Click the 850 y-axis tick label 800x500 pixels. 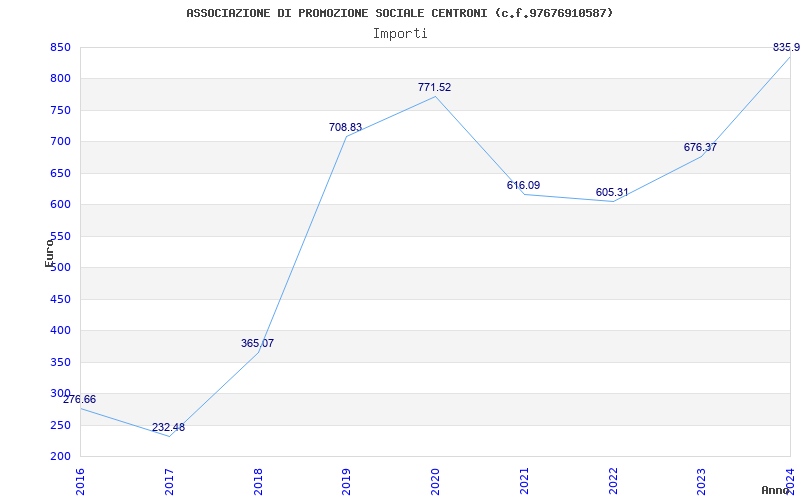click(x=60, y=47)
